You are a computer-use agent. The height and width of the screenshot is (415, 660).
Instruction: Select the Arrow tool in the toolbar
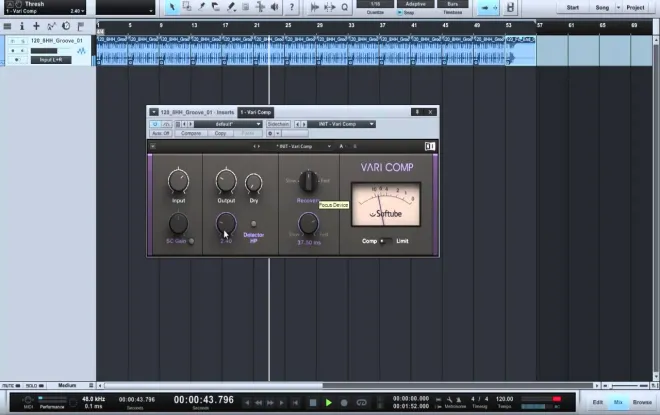(x=172, y=7)
